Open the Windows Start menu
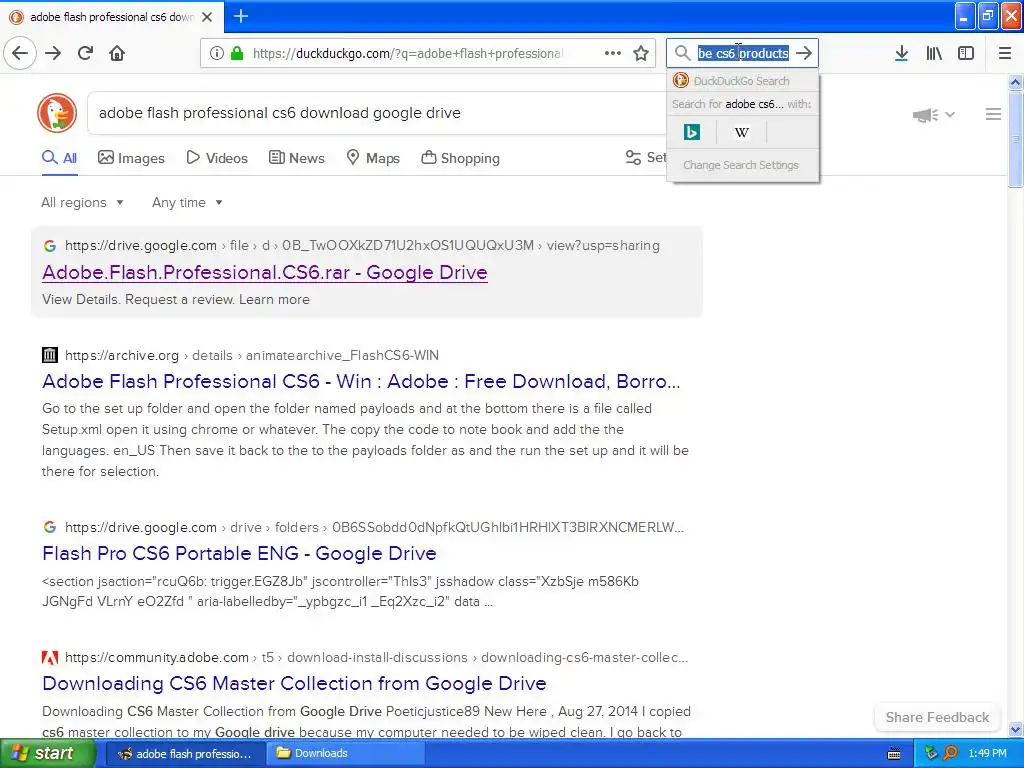The height and width of the screenshot is (768, 1024). [47, 754]
